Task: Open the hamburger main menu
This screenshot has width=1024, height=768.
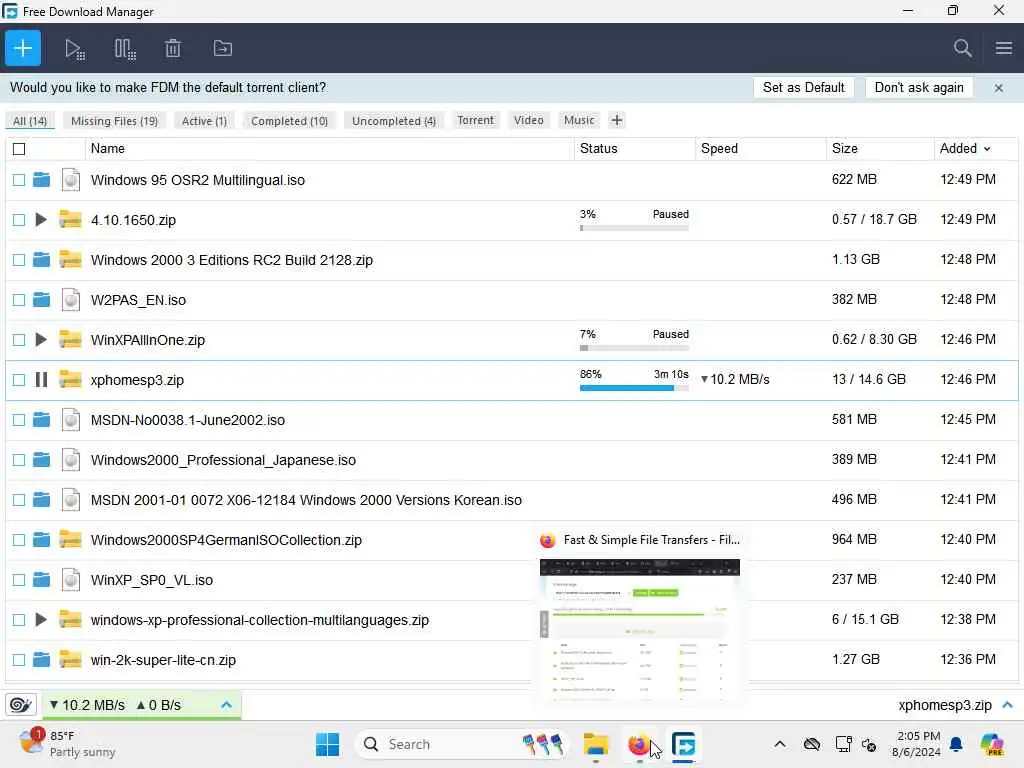Action: (x=1004, y=48)
